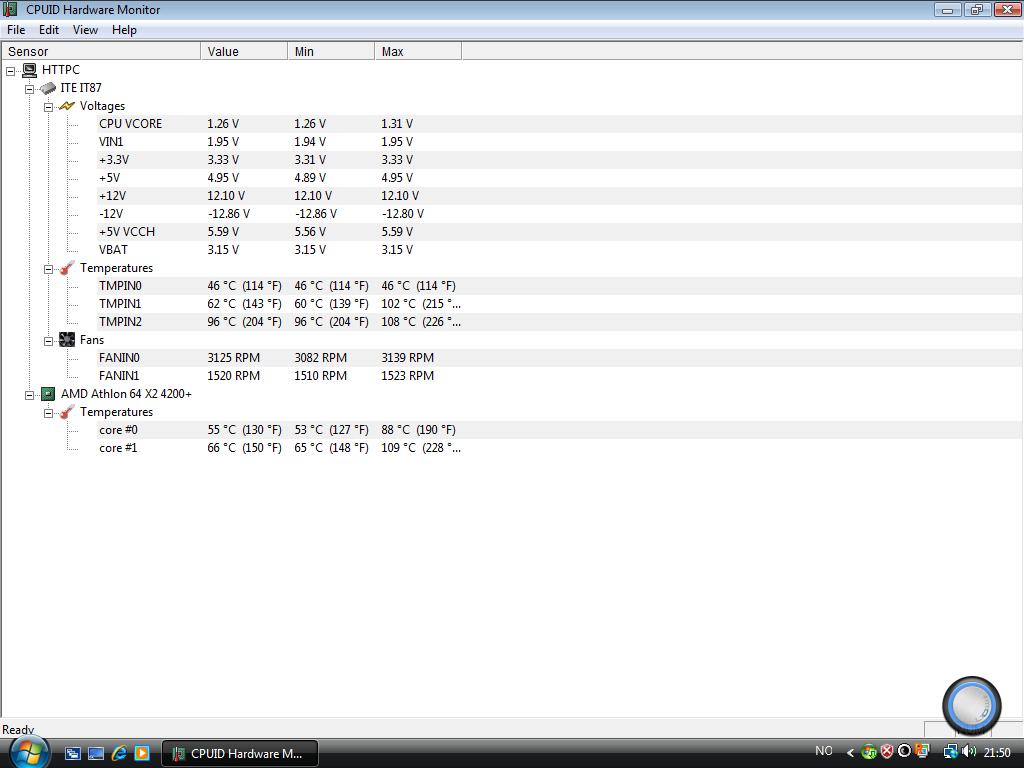Collapse the Fans tree node
Image resolution: width=1024 pixels, height=768 pixels.
[x=48, y=340]
